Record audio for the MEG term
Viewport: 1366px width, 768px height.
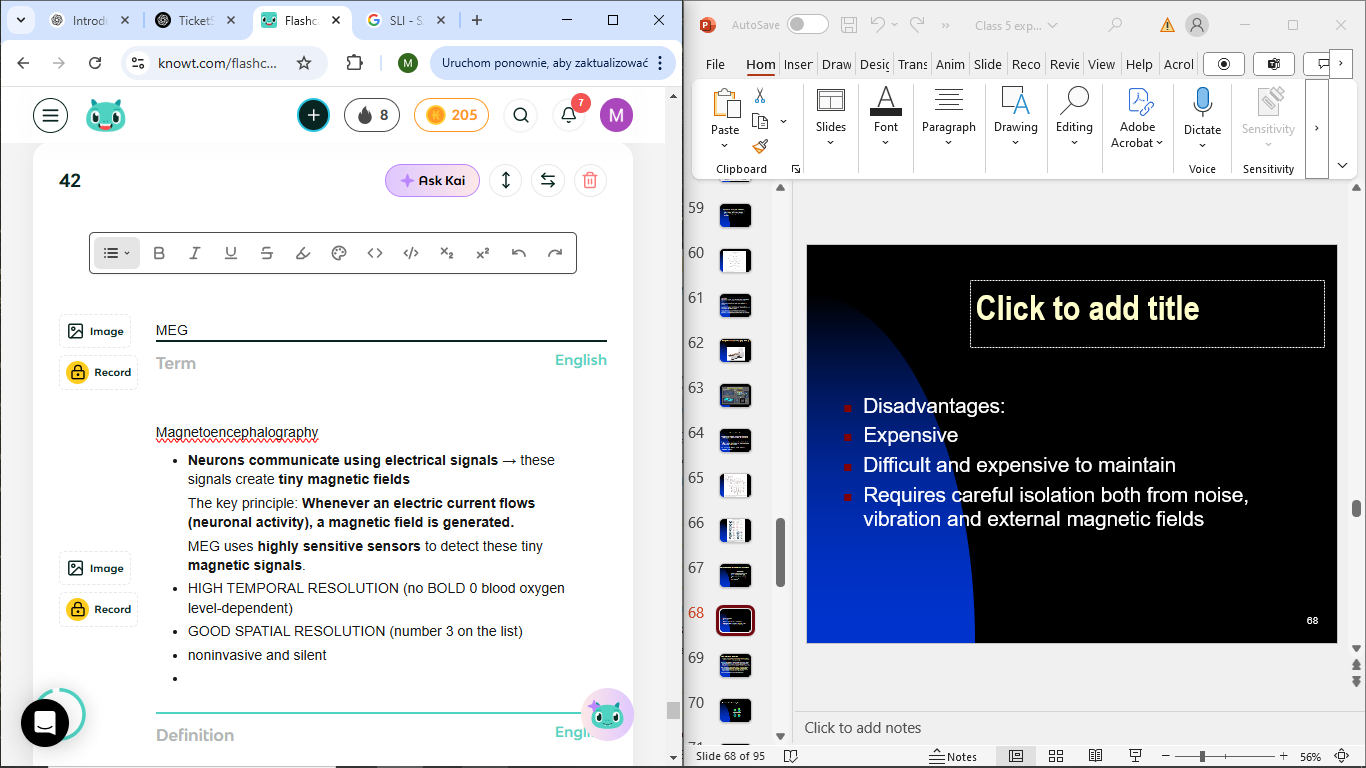[x=98, y=372]
